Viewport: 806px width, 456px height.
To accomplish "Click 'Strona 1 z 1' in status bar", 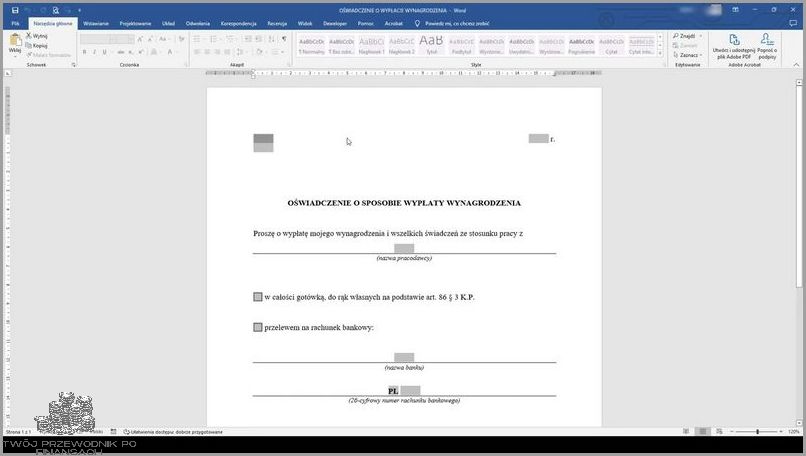I will point(19,432).
